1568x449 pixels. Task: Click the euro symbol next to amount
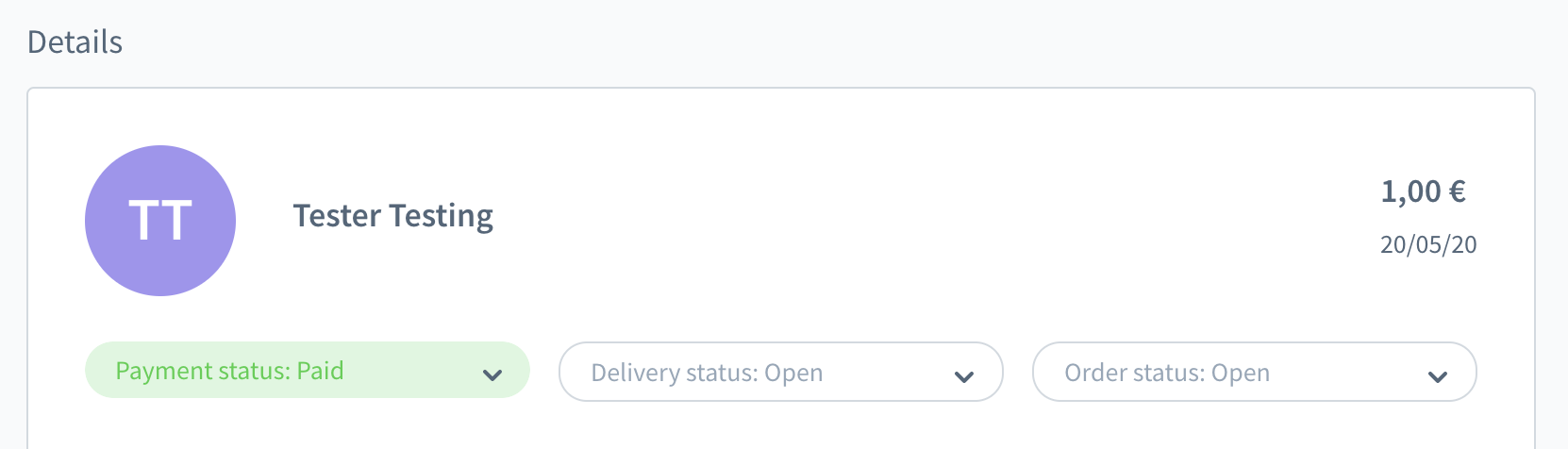click(x=1457, y=191)
